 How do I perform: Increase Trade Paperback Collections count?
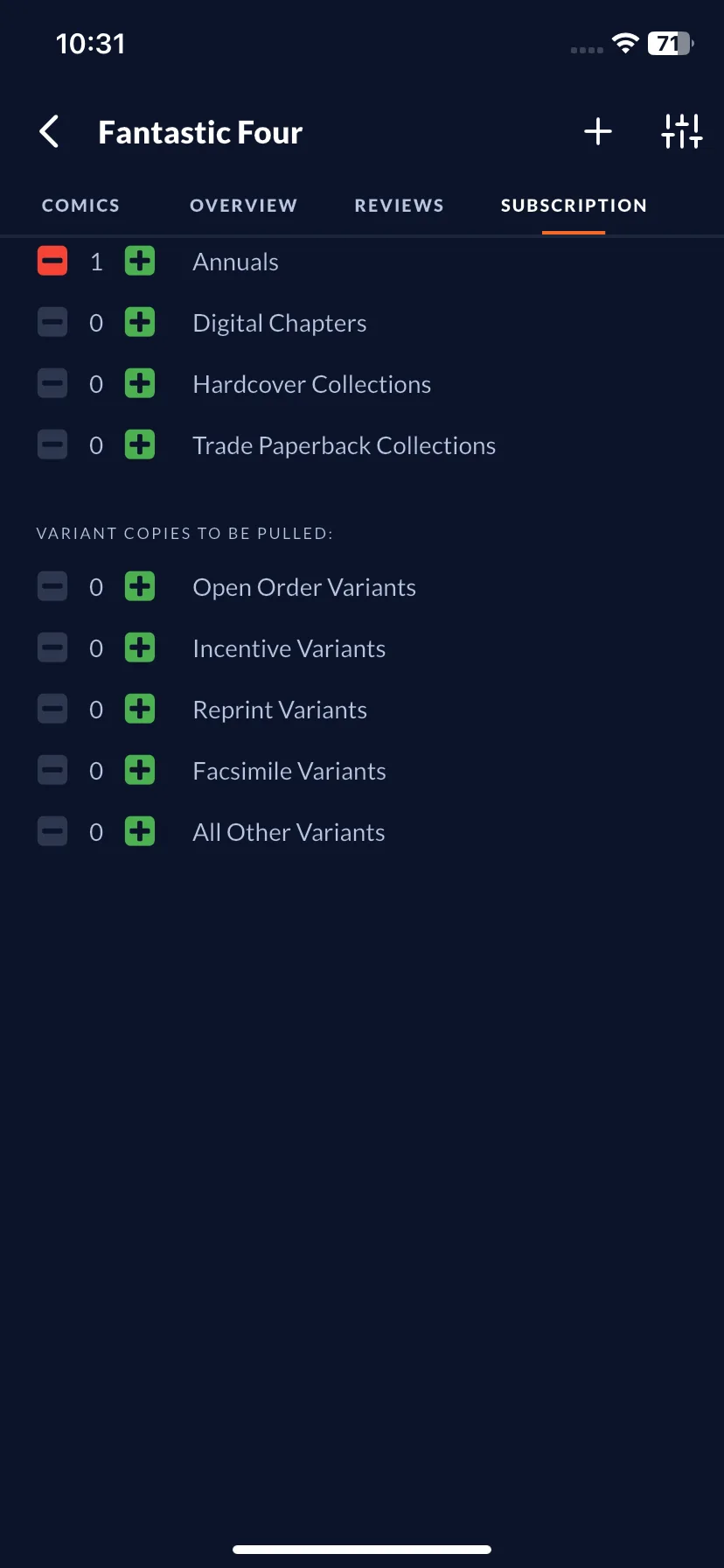point(140,444)
